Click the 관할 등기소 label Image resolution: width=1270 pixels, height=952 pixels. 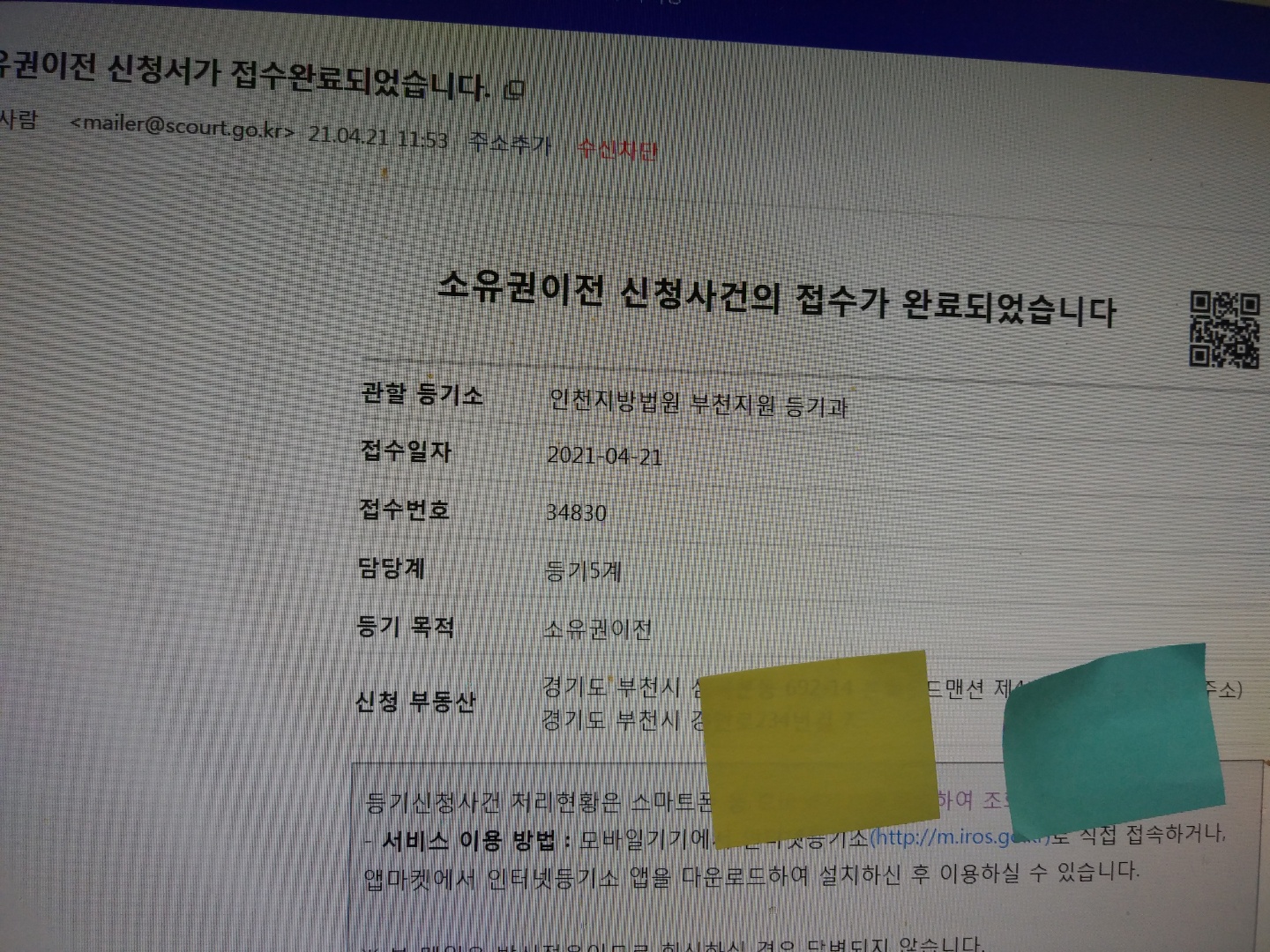[422, 393]
